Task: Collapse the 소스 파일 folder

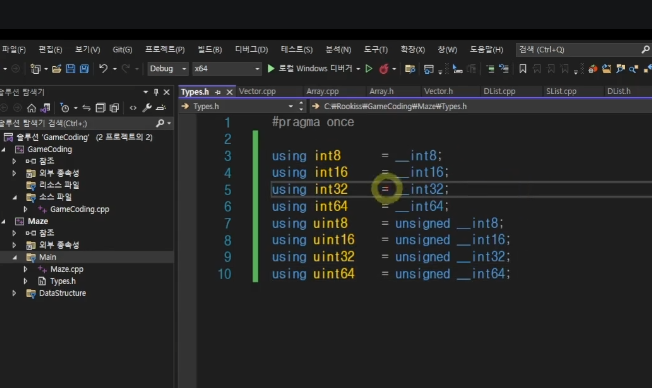Action: click(x=15, y=197)
